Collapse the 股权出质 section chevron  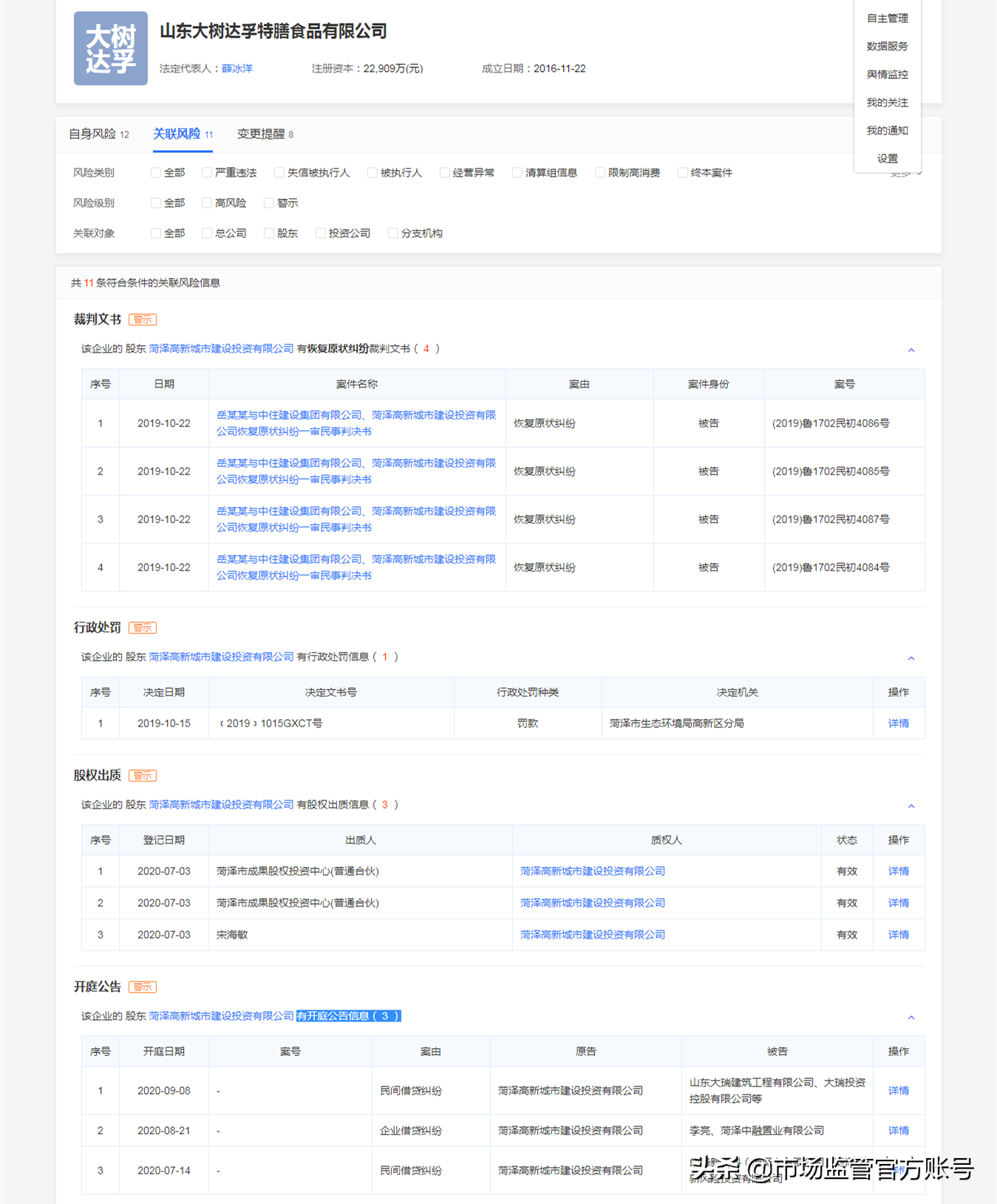coord(911,806)
